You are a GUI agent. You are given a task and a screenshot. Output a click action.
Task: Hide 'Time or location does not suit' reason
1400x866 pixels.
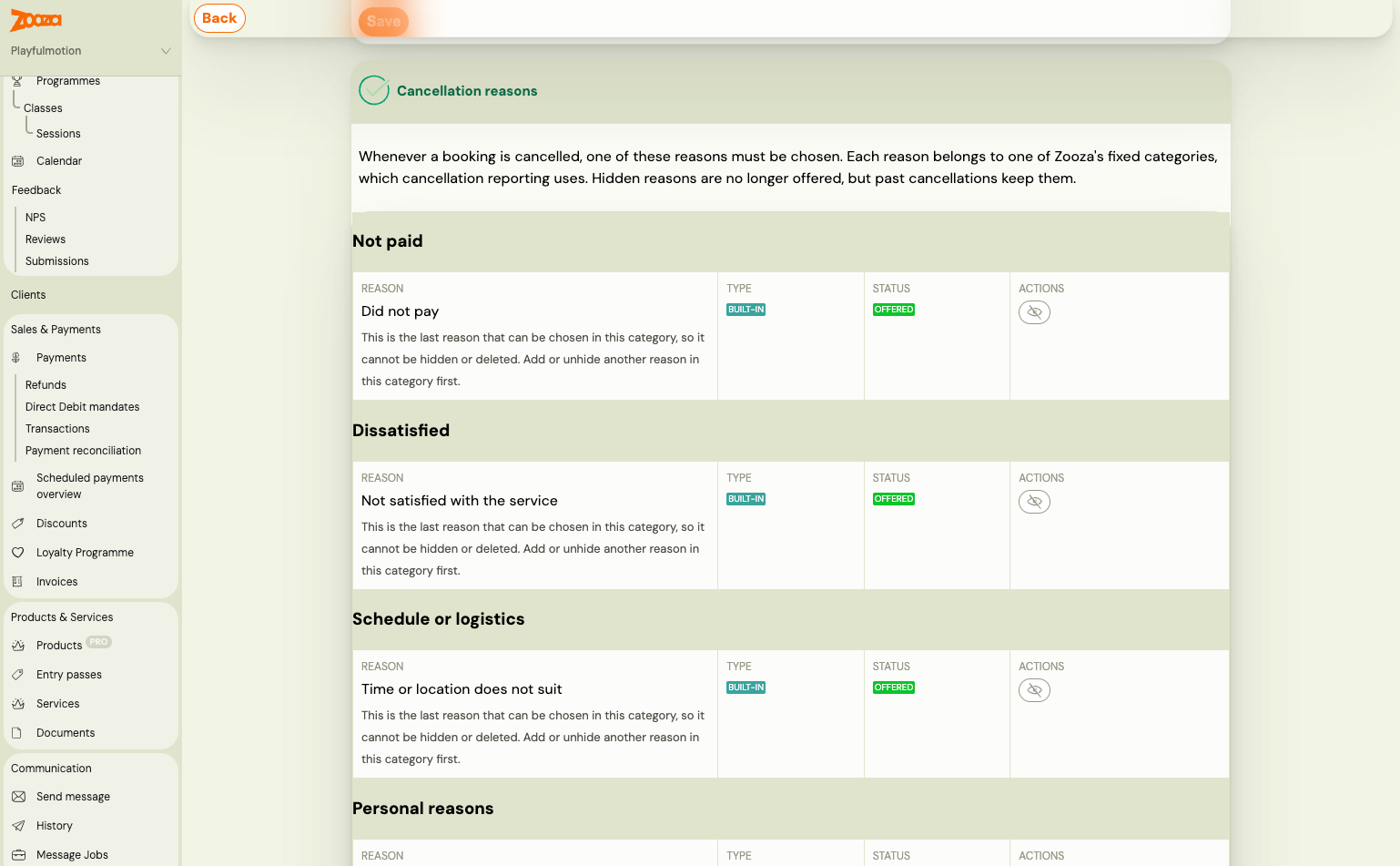tap(1034, 690)
